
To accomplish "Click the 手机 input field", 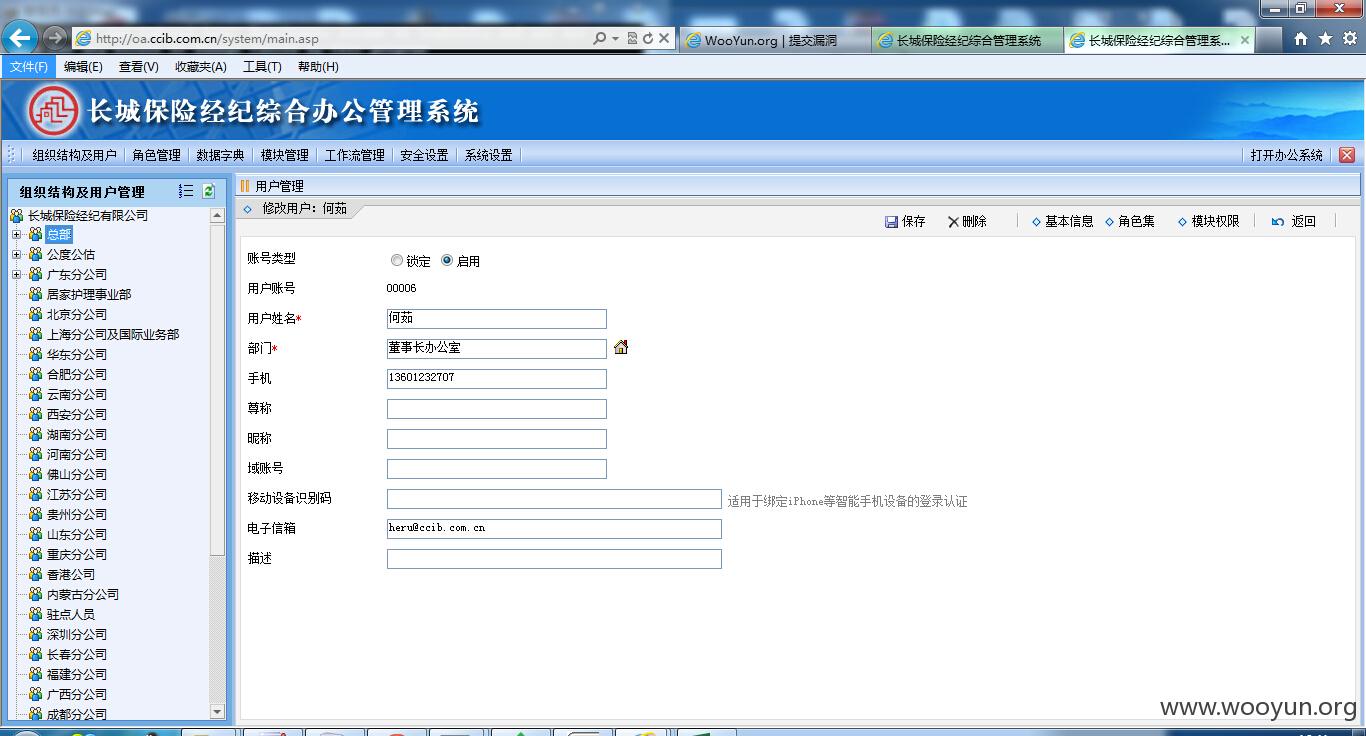I will (x=497, y=379).
